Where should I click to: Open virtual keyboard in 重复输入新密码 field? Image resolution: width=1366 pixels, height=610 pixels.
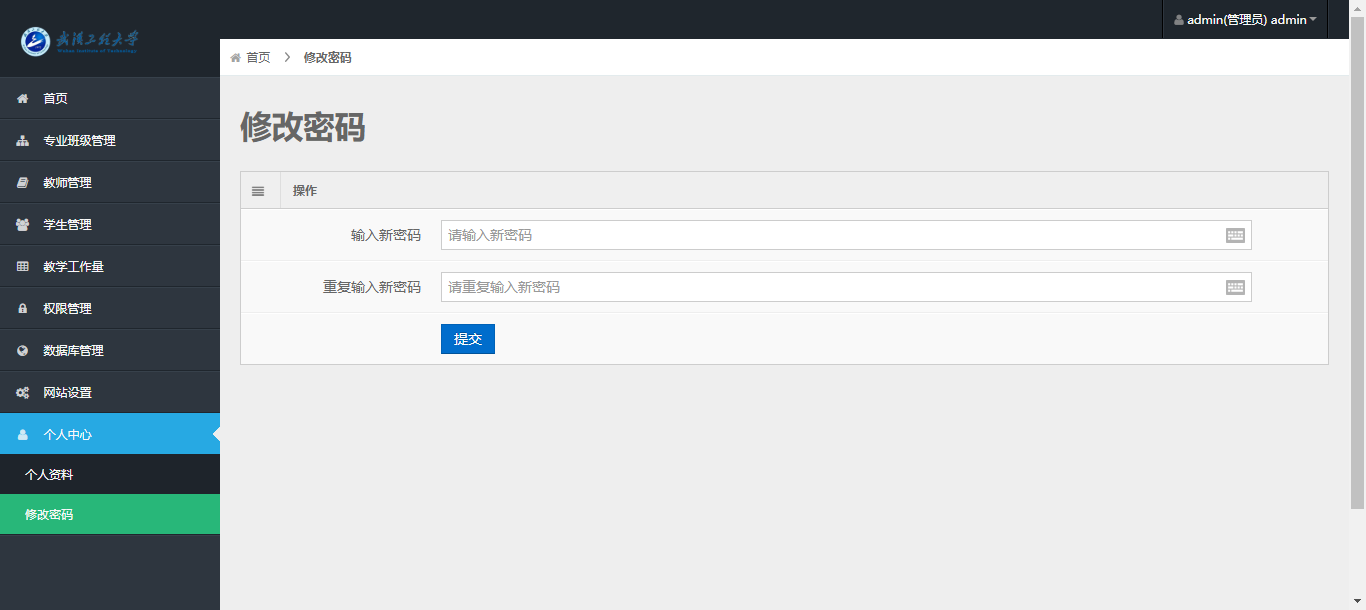point(1235,287)
